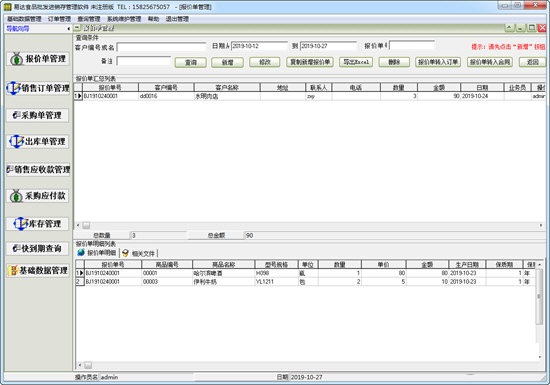Launch 采购应付款 module
The height and width of the screenshot is (385, 550).
click(38, 196)
